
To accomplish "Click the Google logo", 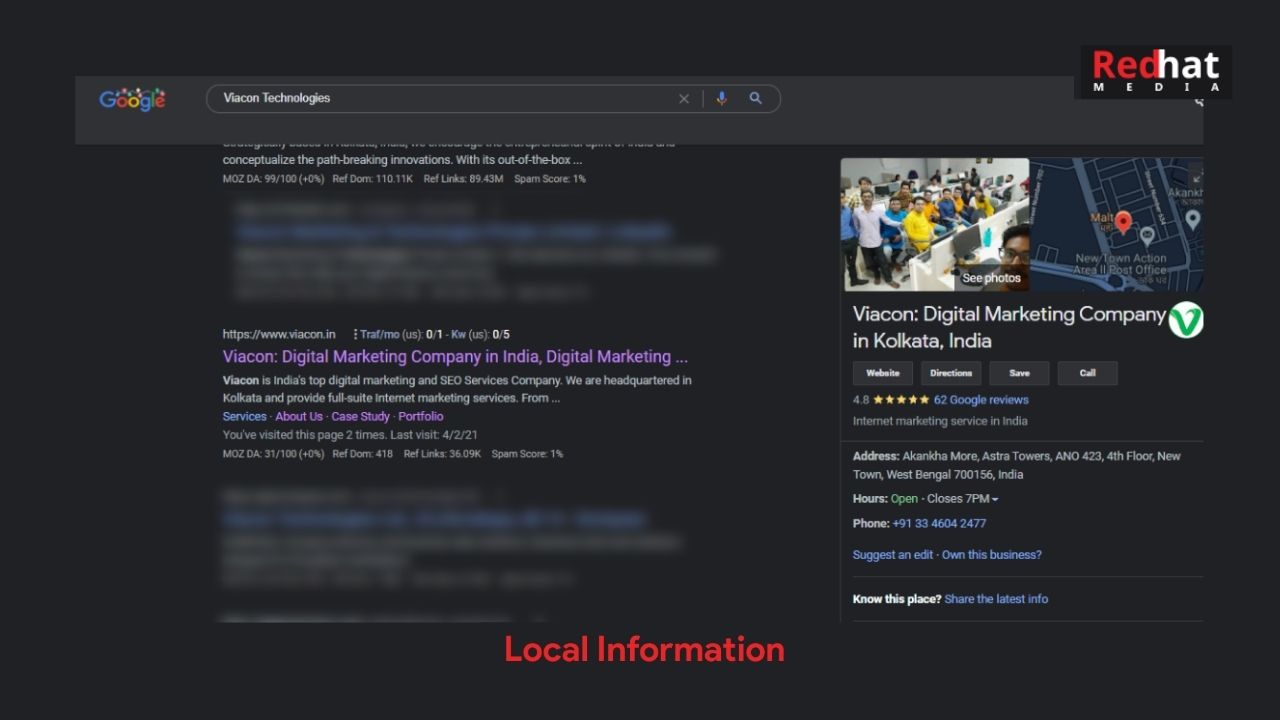I will [132, 99].
